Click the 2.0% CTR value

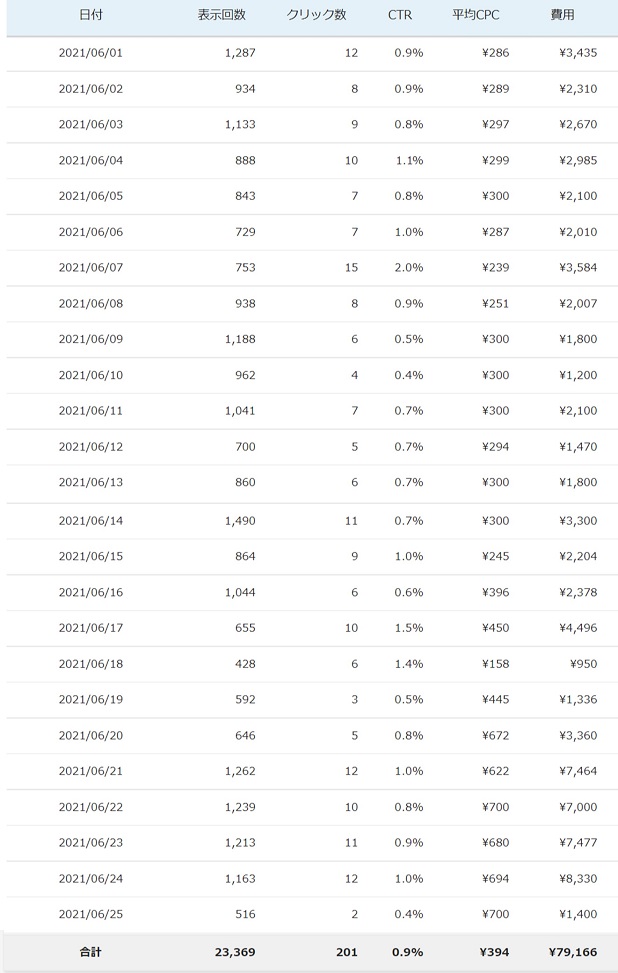[408, 268]
